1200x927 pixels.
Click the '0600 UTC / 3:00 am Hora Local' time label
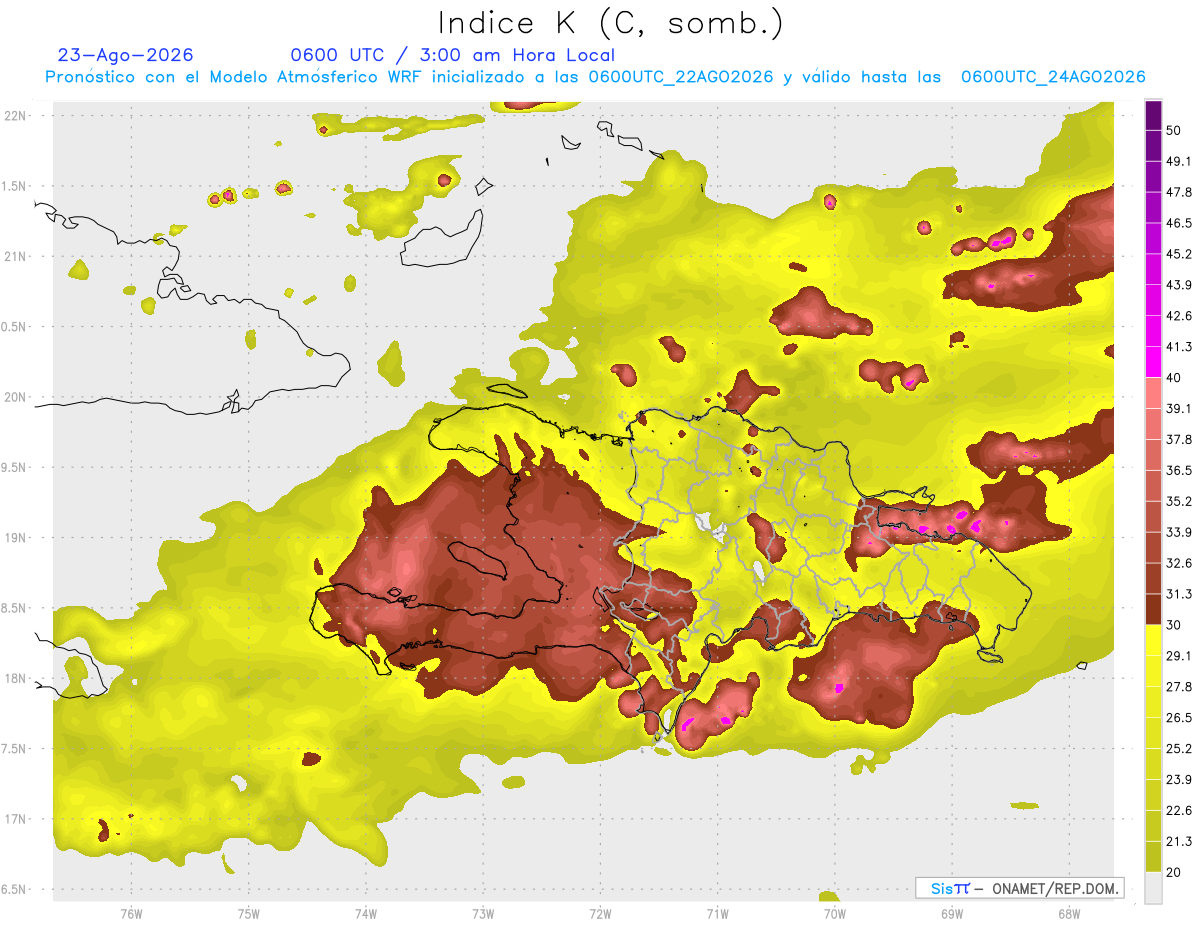click(452, 55)
